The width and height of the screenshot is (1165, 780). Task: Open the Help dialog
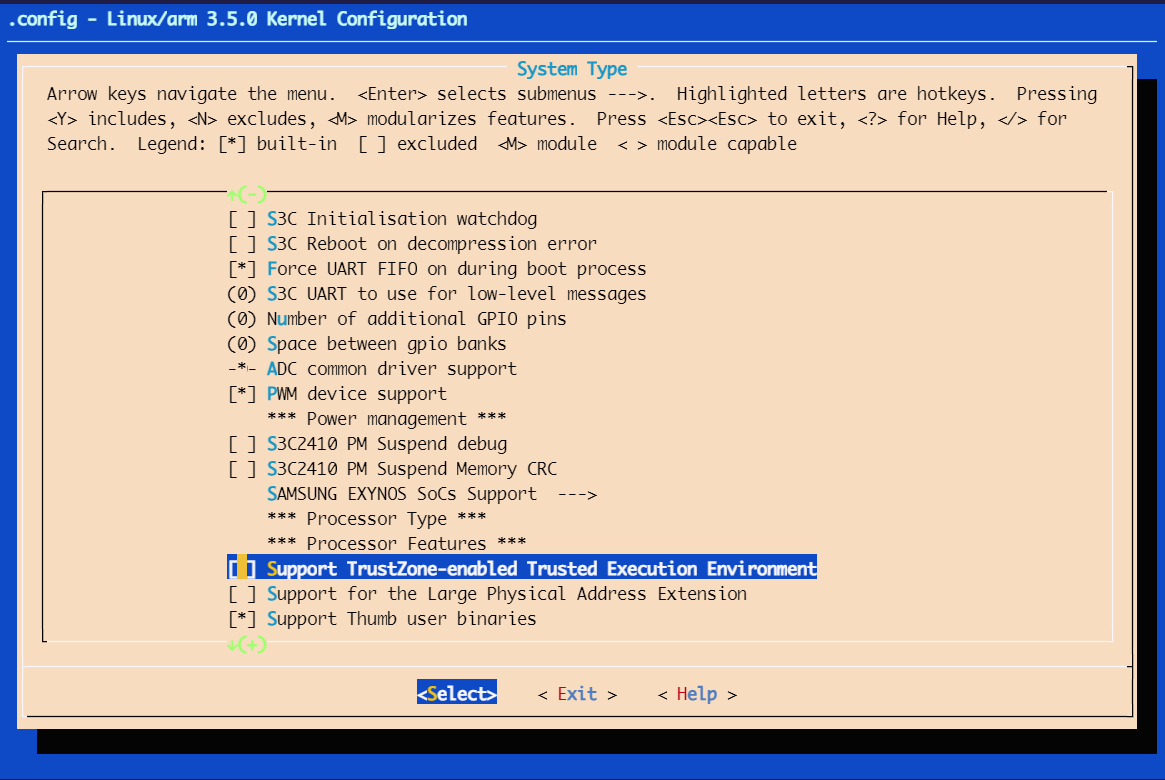click(697, 693)
